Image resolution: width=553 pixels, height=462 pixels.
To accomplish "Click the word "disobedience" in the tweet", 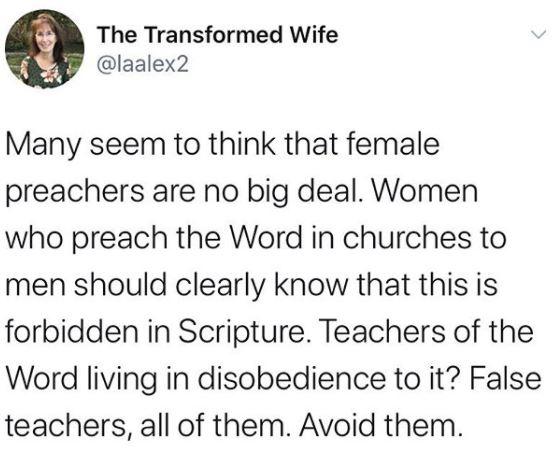I will click(292, 378).
